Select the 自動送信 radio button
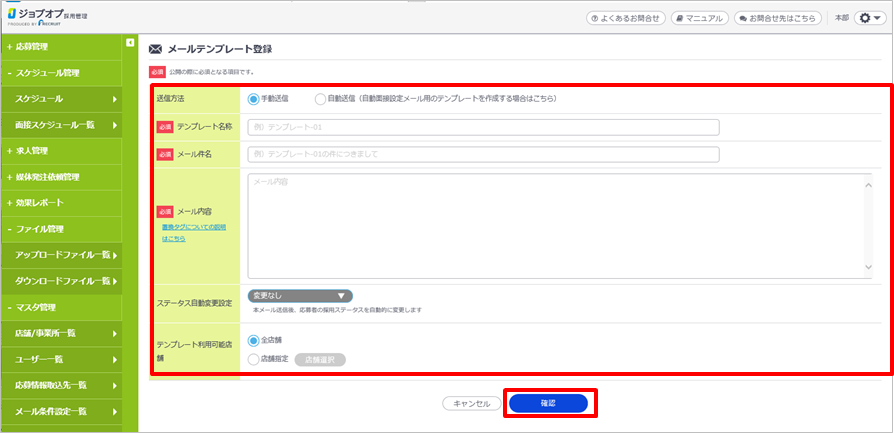894x433 pixels. (x=320, y=99)
